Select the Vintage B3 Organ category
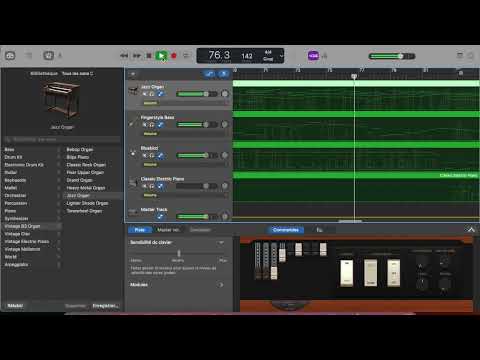The width and height of the screenshot is (480, 360). tap(22, 226)
